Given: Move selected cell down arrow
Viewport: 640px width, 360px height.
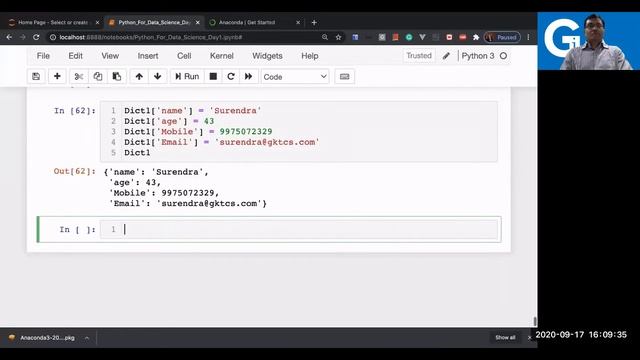Looking at the screenshot, I should pos(158,76).
